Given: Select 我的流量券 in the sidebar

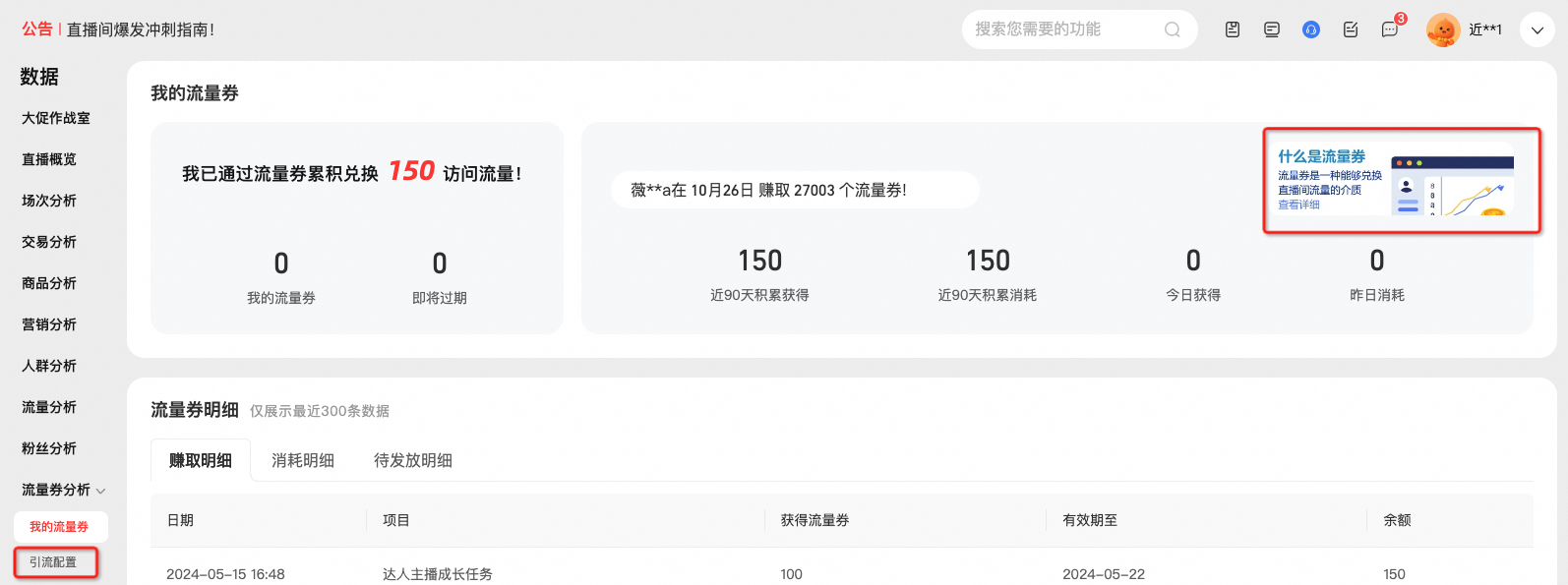Looking at the screenshot, I should pos(60,527).
